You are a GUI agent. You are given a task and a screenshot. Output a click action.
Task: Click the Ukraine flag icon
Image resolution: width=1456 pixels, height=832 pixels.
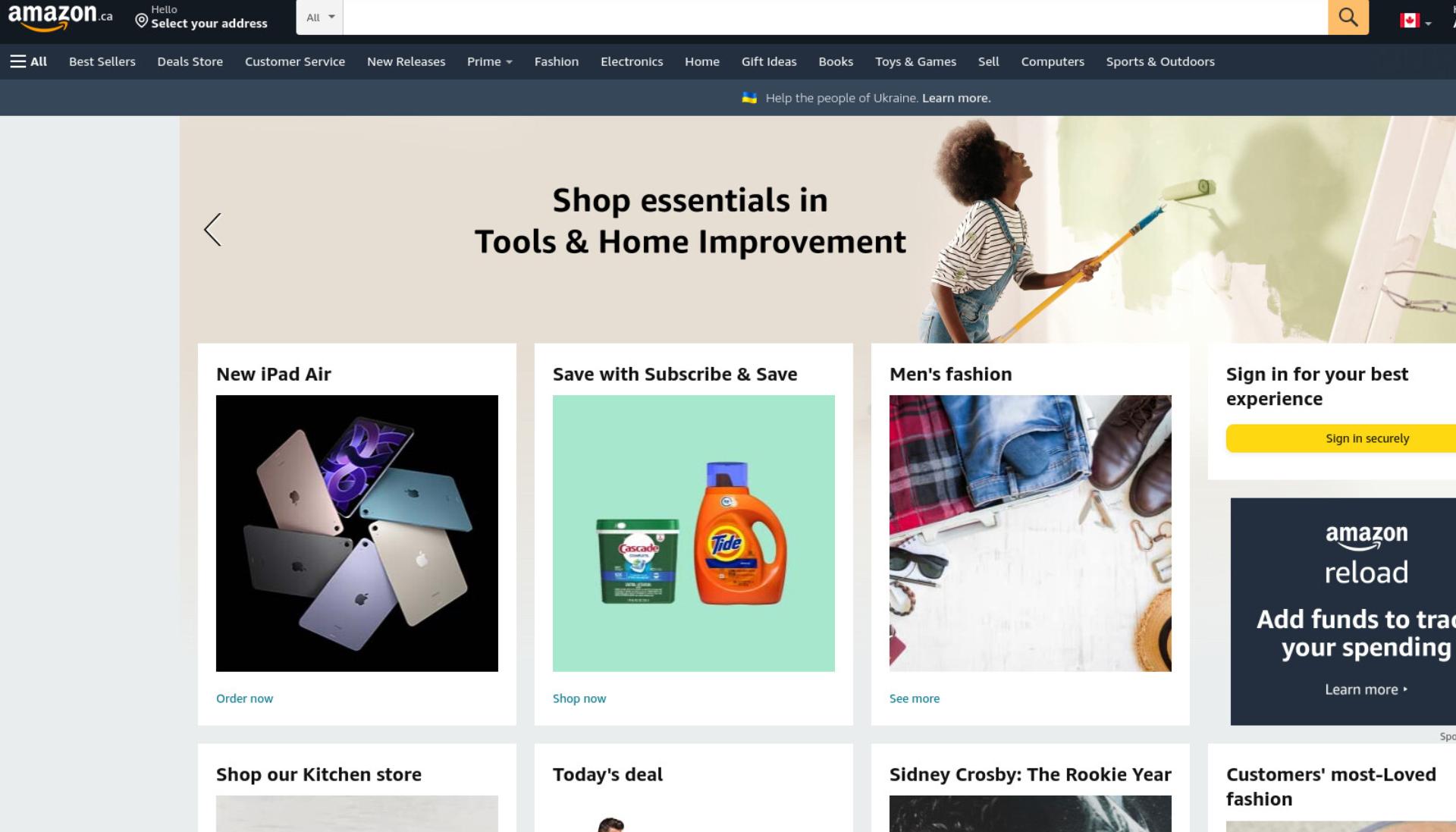[x=749, y=98]
